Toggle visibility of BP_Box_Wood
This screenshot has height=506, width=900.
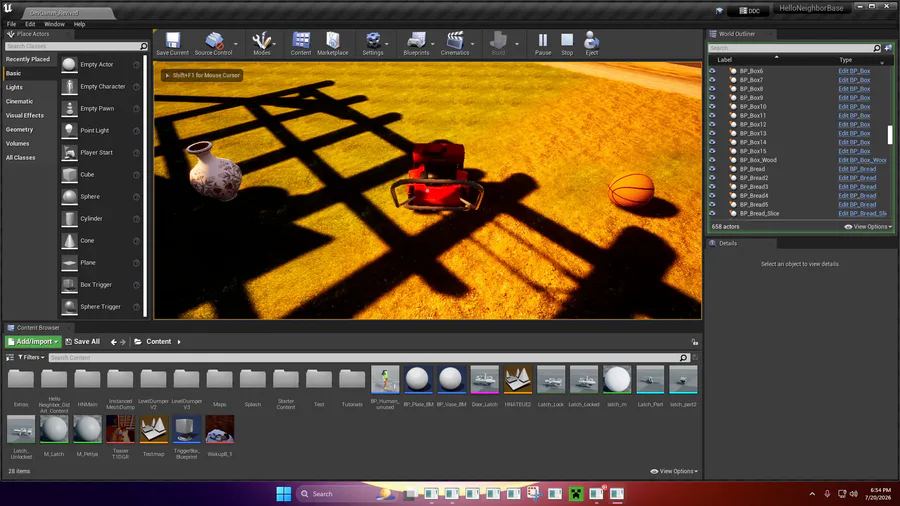pyautogui.click(x=712, y=160)
